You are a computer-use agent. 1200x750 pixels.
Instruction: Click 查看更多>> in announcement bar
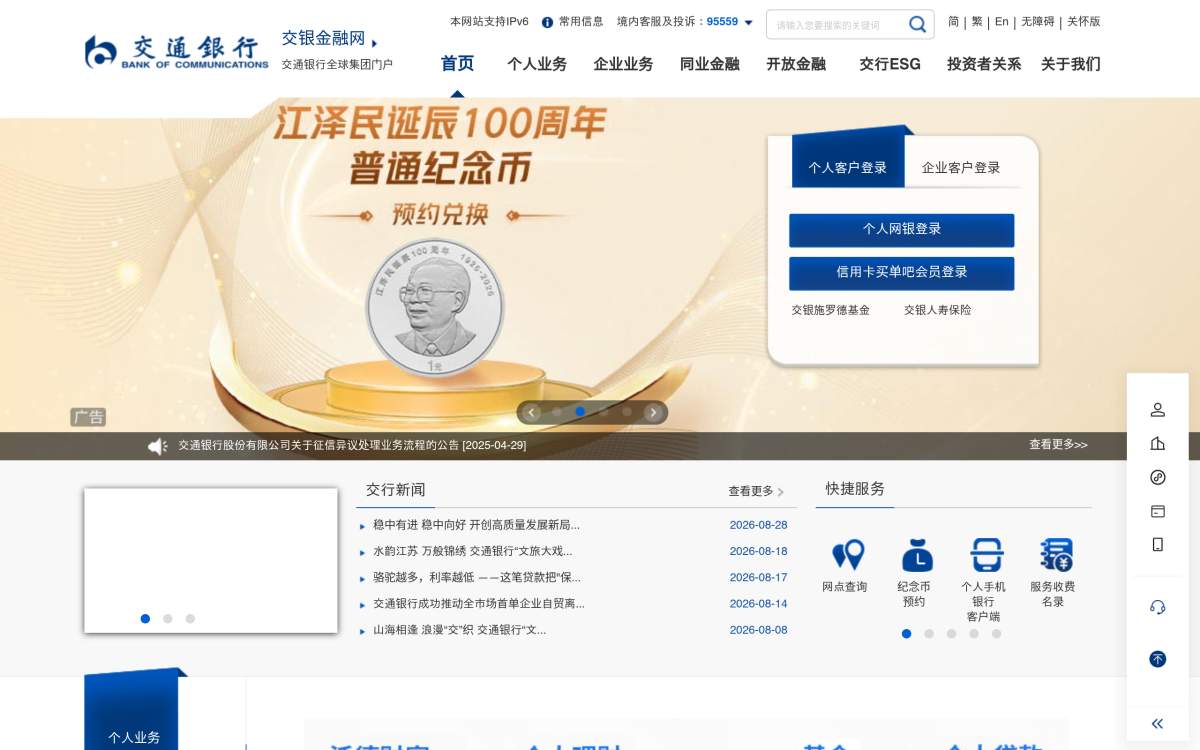click(1058, 445)
